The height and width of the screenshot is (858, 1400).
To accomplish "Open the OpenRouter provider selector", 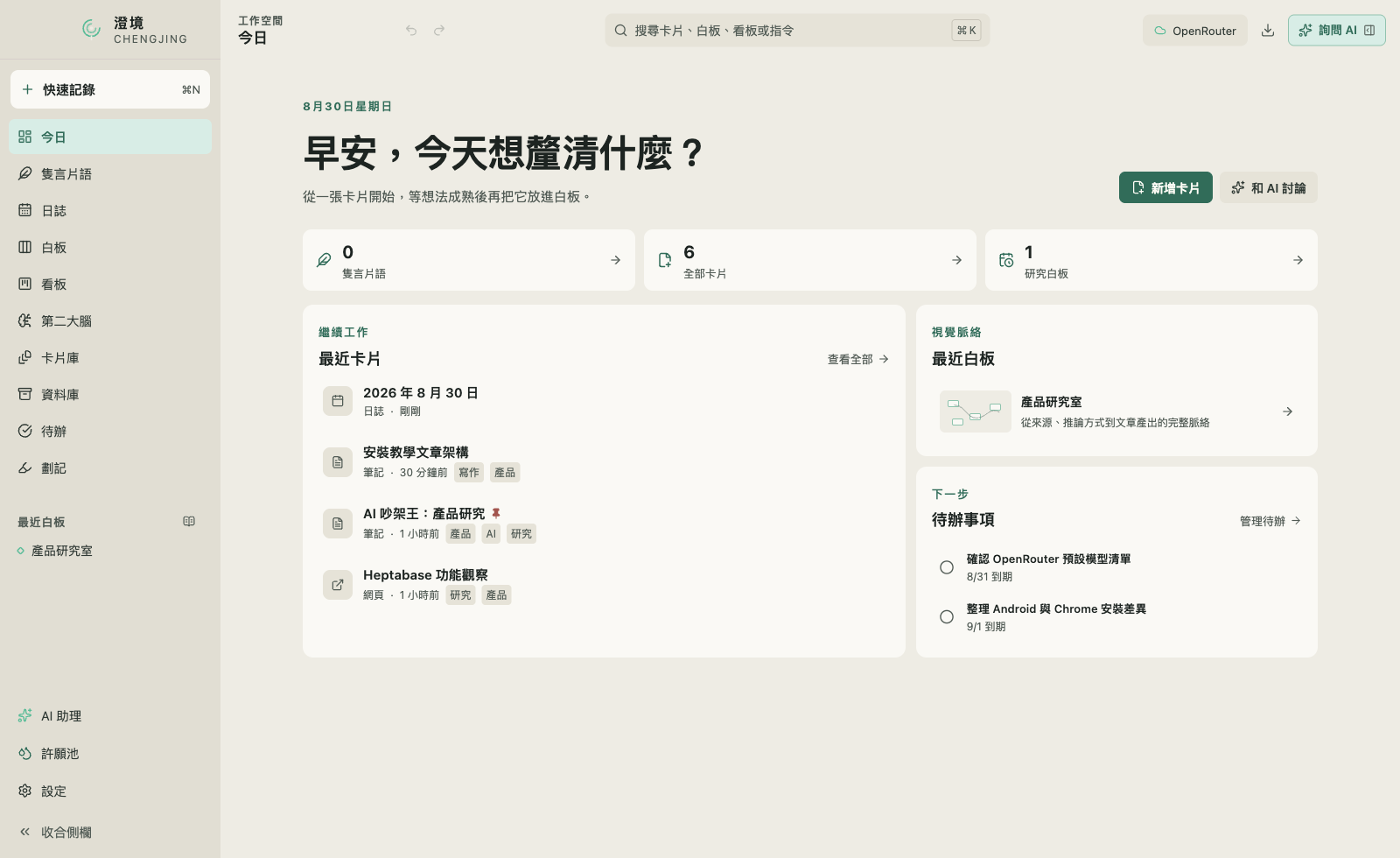I will (x=1195, y=31).
